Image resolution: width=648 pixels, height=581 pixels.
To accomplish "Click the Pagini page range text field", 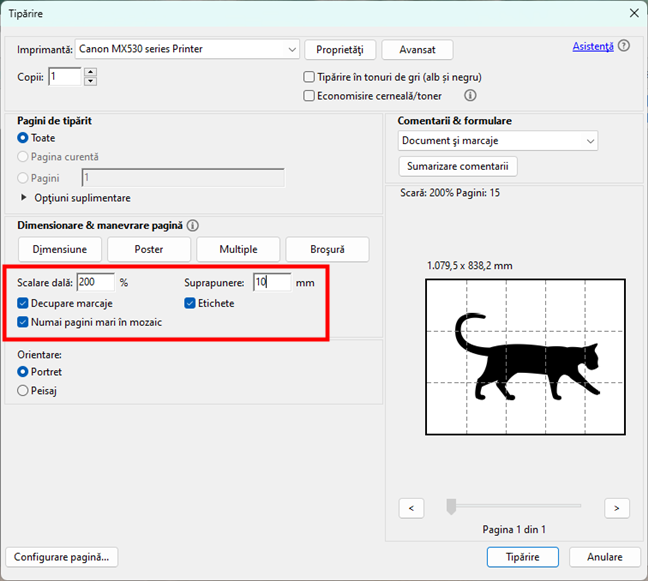I will tap(183, 178).
